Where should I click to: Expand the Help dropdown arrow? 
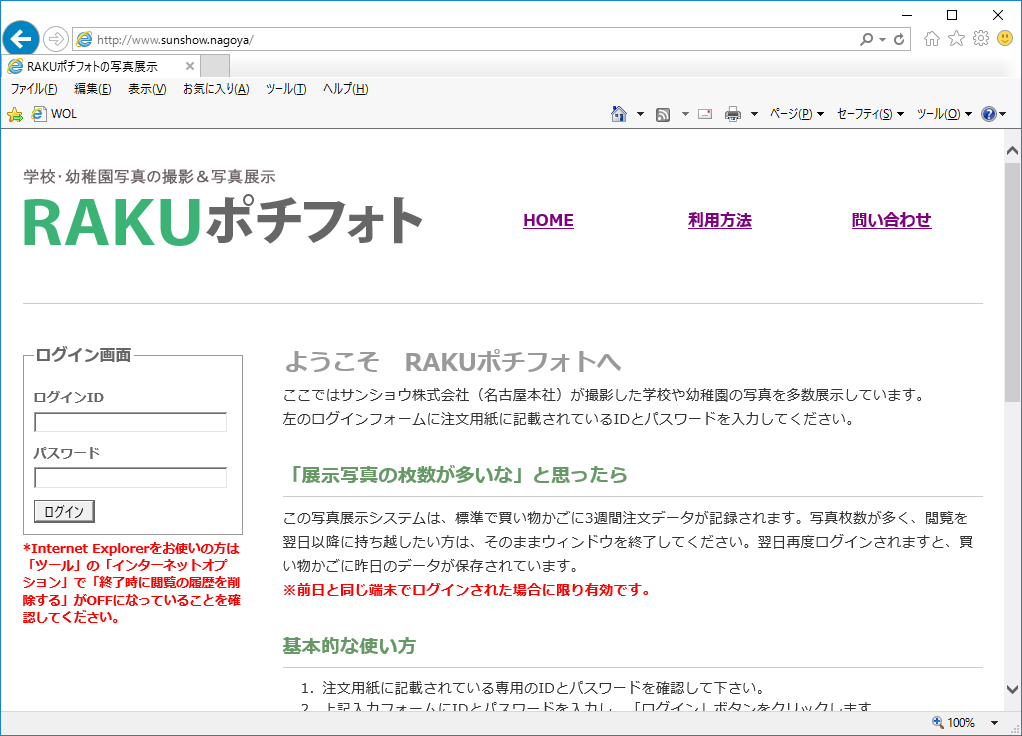[x=1002, y=114]
